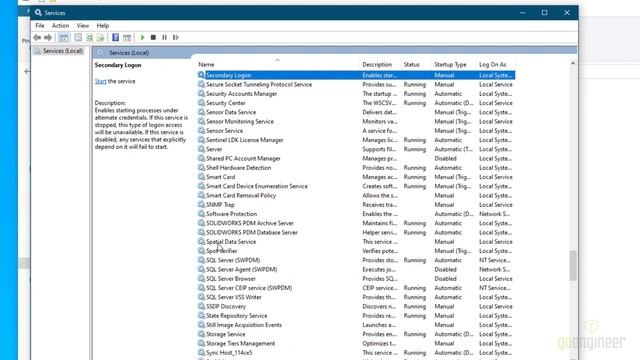This screenshot has height=360, width=640.
Task: Click the gear icon beside Secondary Logon
Action: pos(201,75)
